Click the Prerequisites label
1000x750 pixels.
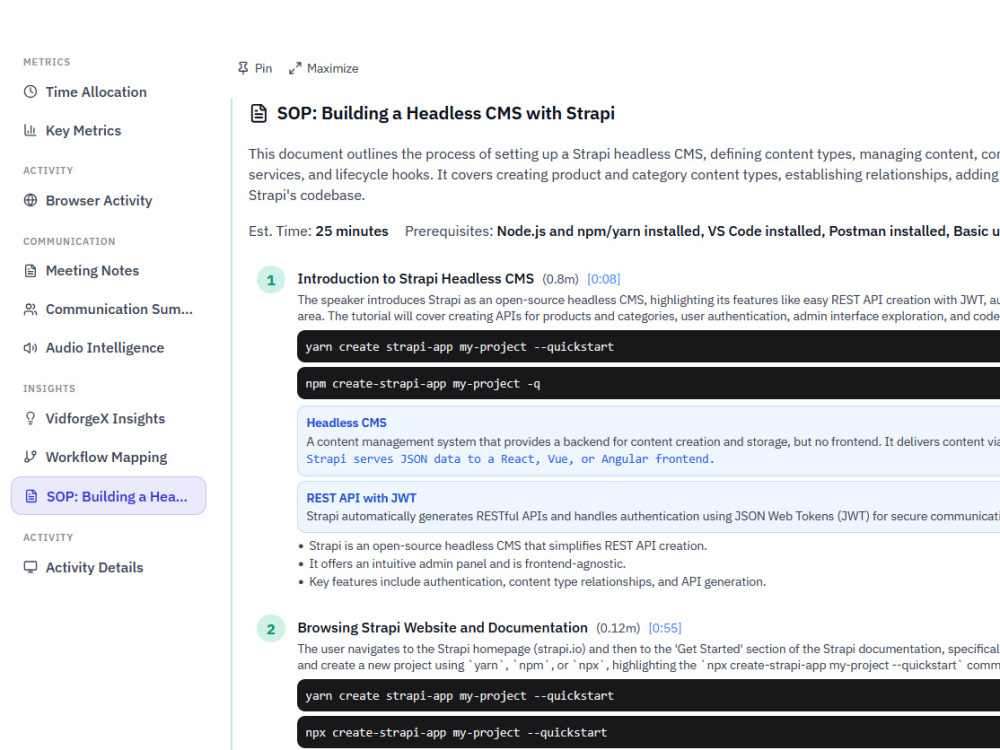[449, 232]
